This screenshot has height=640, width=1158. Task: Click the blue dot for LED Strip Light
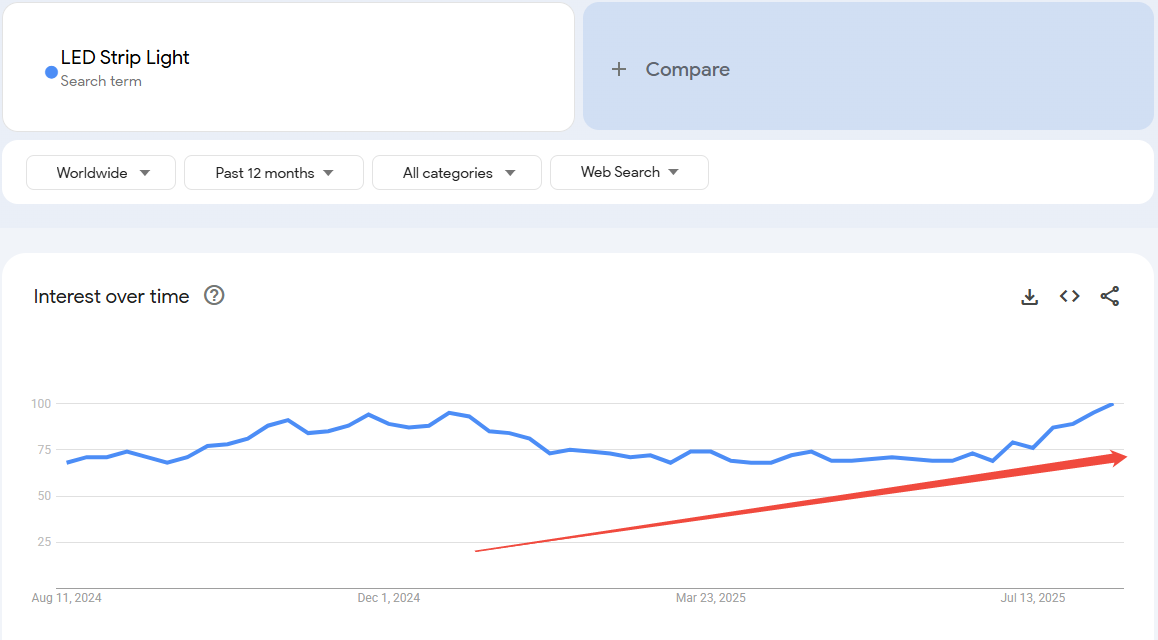point(51,72)
